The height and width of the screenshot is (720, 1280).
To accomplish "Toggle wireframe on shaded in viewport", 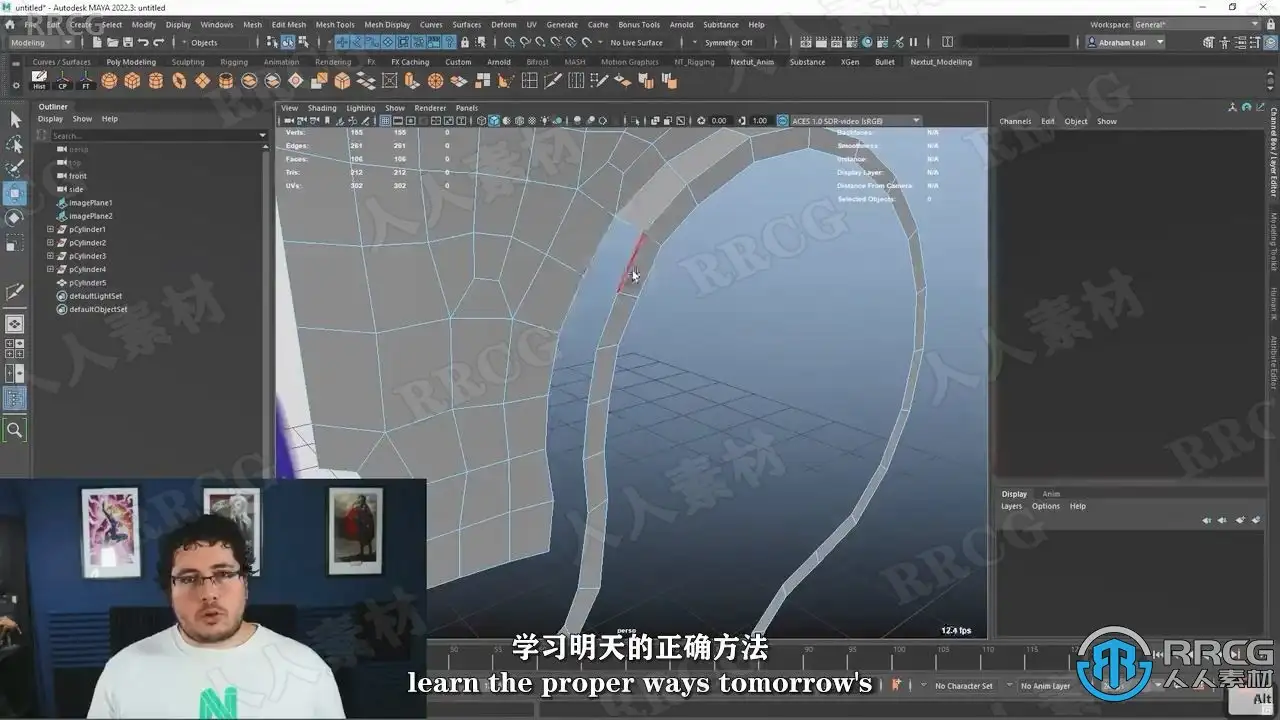I will [x=521, y=121].
